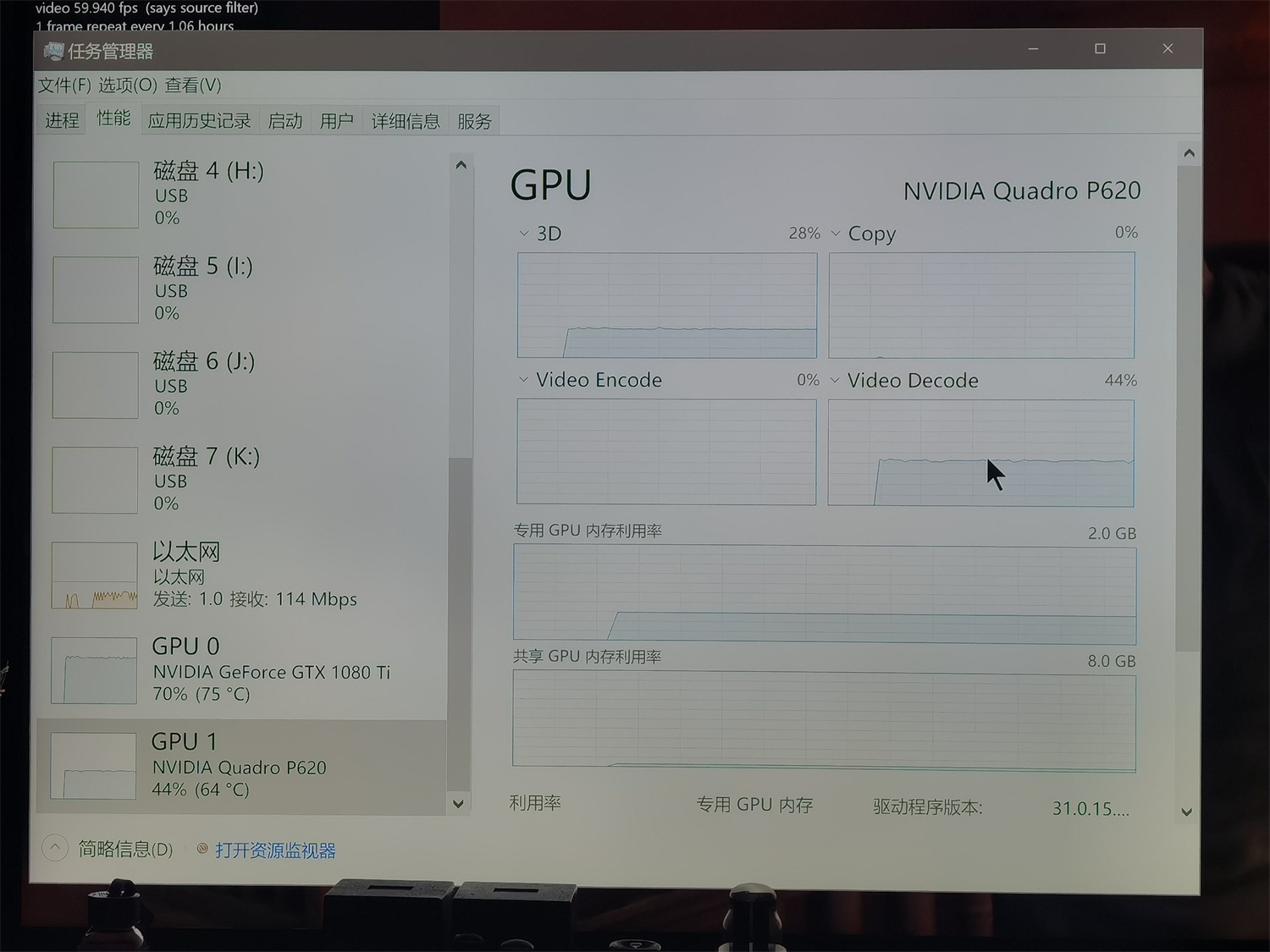Click the 44% Video Decode value
1270x952 pixels.
pyautogui.click(x=1121, y=381)
